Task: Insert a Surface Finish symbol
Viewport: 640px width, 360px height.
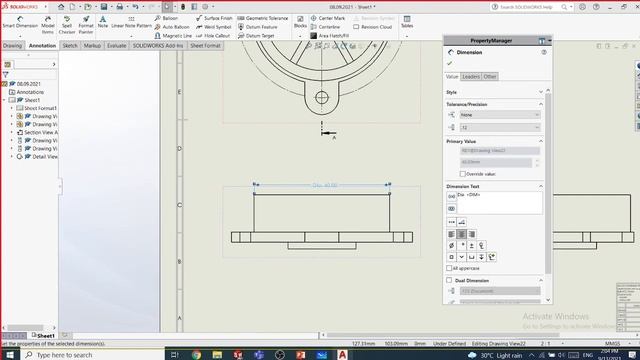Action: click(214, 18)
